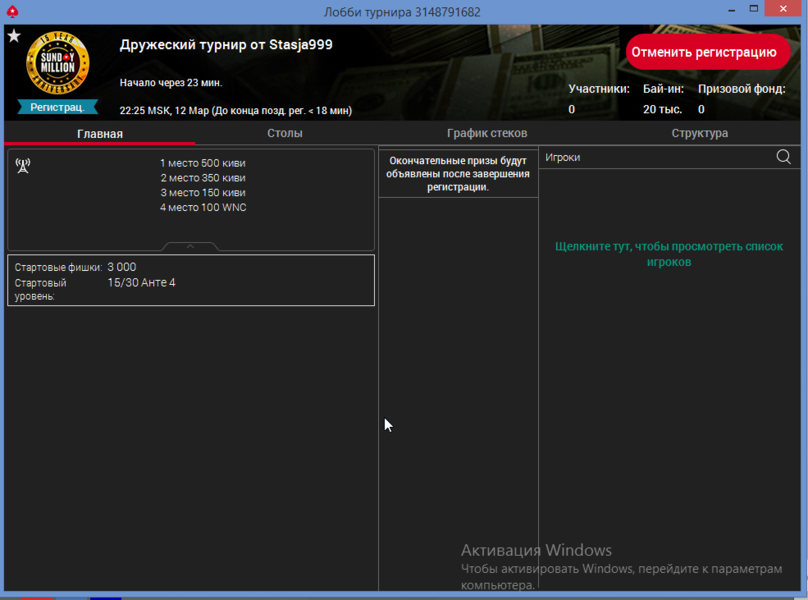Viewport: 808px width, 600px height.
Task: Click the final prizes announcement notice
Action: [458, 173]
